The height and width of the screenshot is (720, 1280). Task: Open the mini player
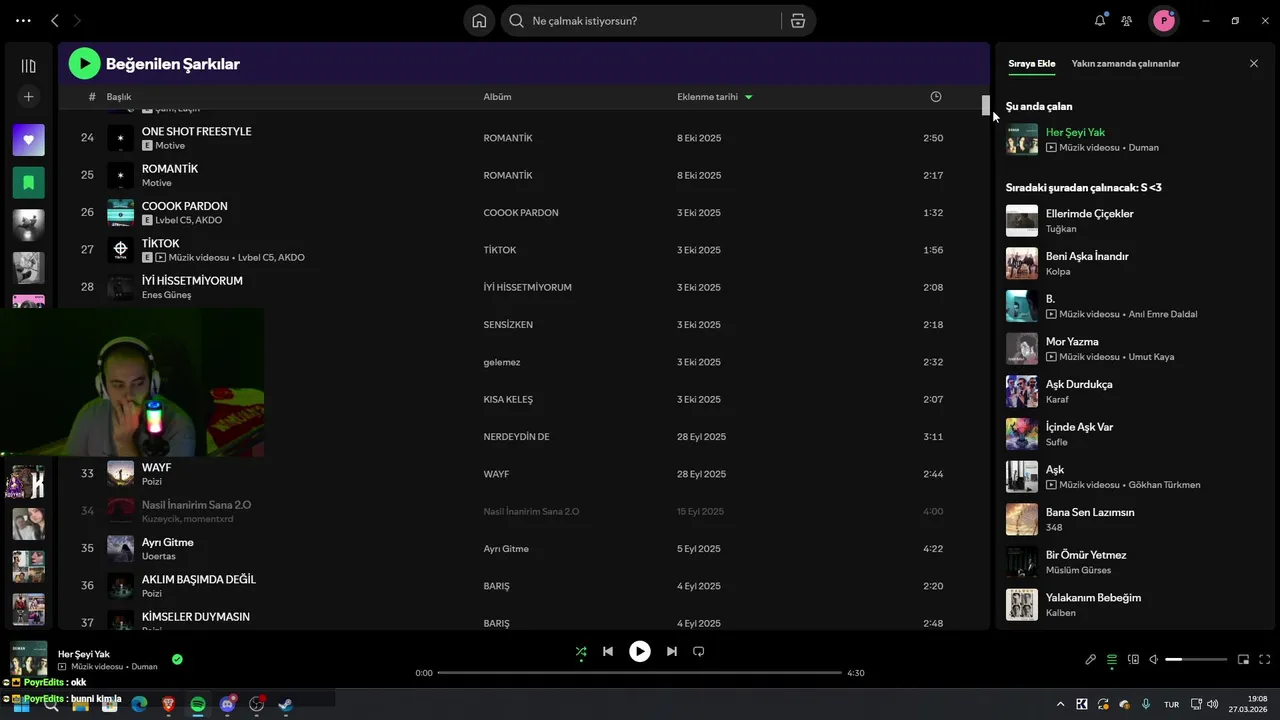tap(1243, 659)
